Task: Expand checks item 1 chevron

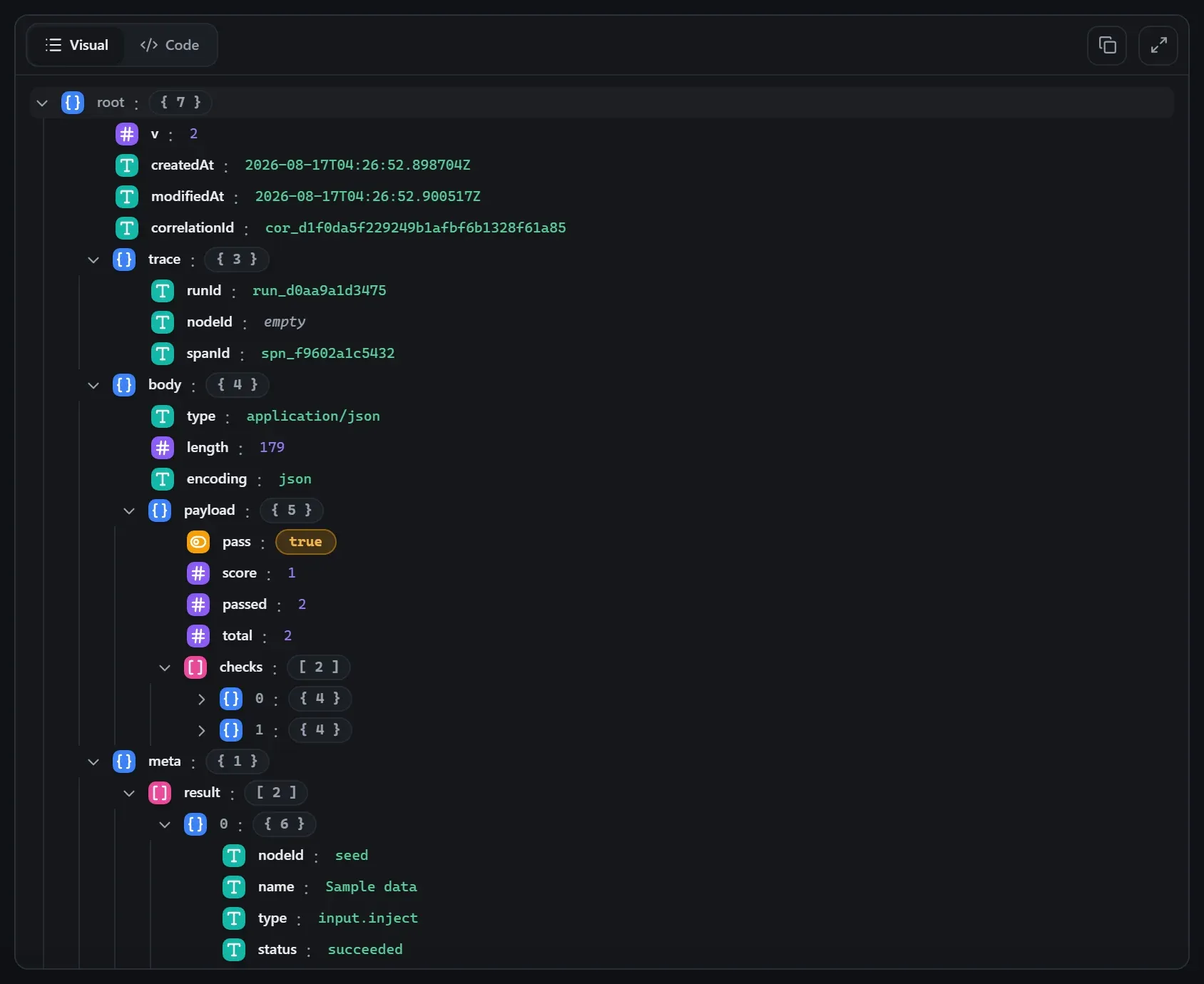Action: point(201,730)
